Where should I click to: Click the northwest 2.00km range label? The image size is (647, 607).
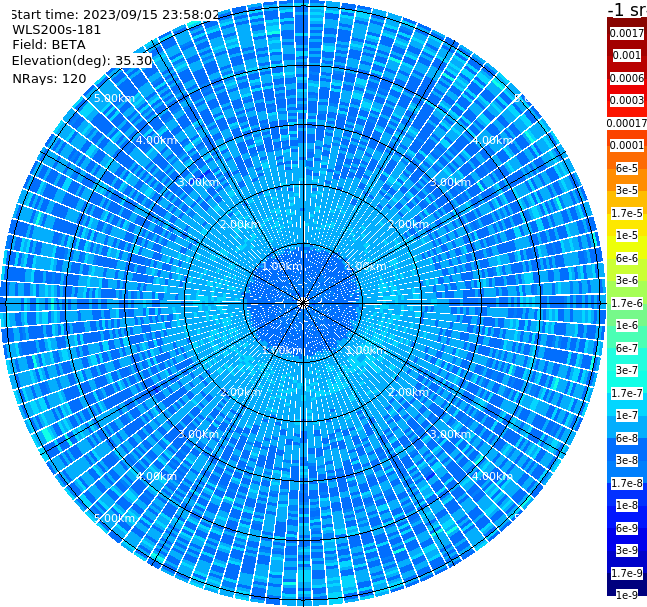click(x=241, y=224)
